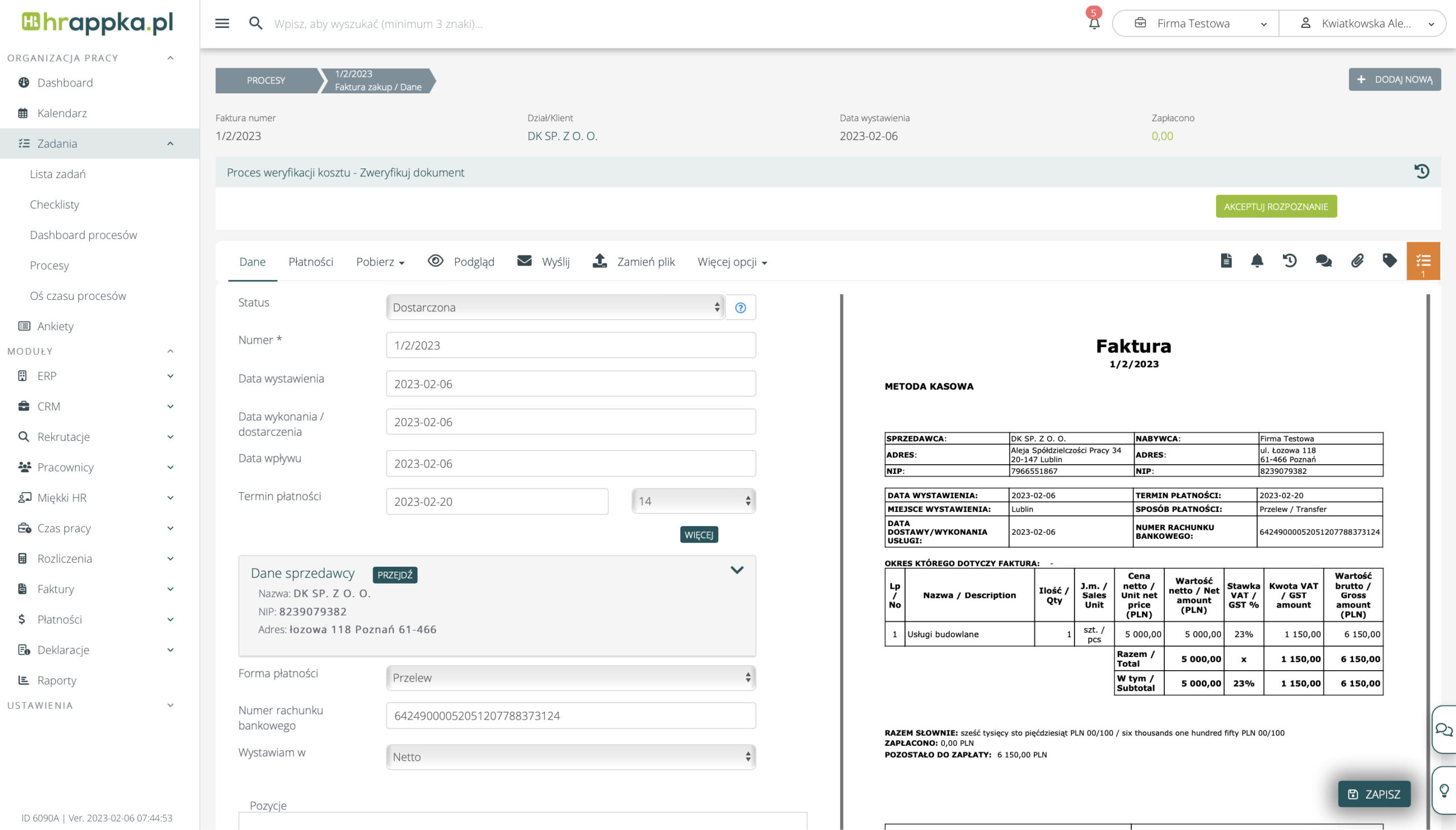
Task: Open the process history clock icon
Action: pos(1421,172)
